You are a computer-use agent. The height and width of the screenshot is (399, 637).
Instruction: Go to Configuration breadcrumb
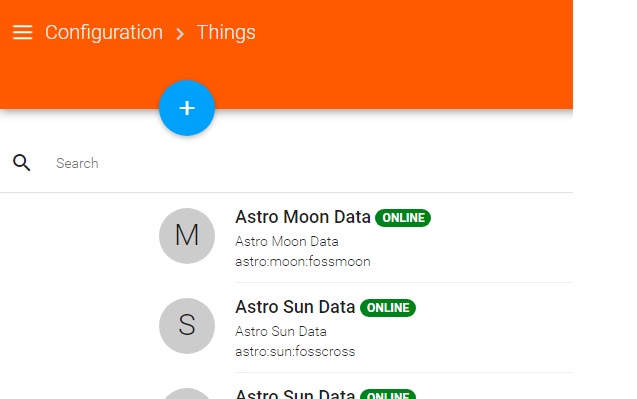pyautogui.click(x=104, y=33)
